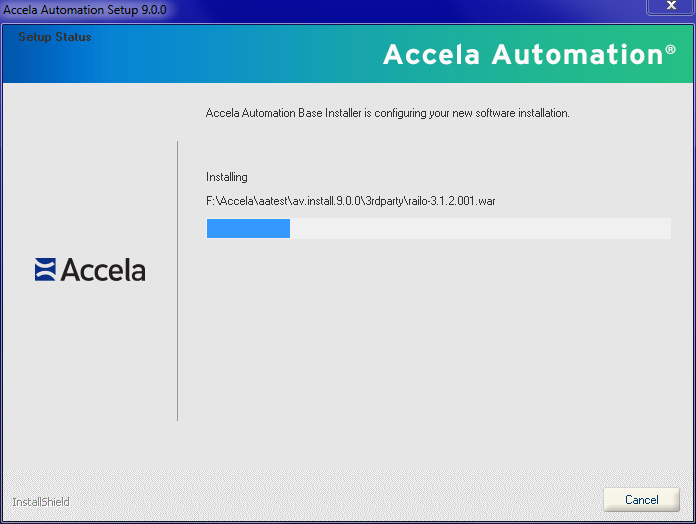This screenshot has width=696, height=524.
Task: Click the empty portion of the progress bar
Action: [x=480, y=229]
